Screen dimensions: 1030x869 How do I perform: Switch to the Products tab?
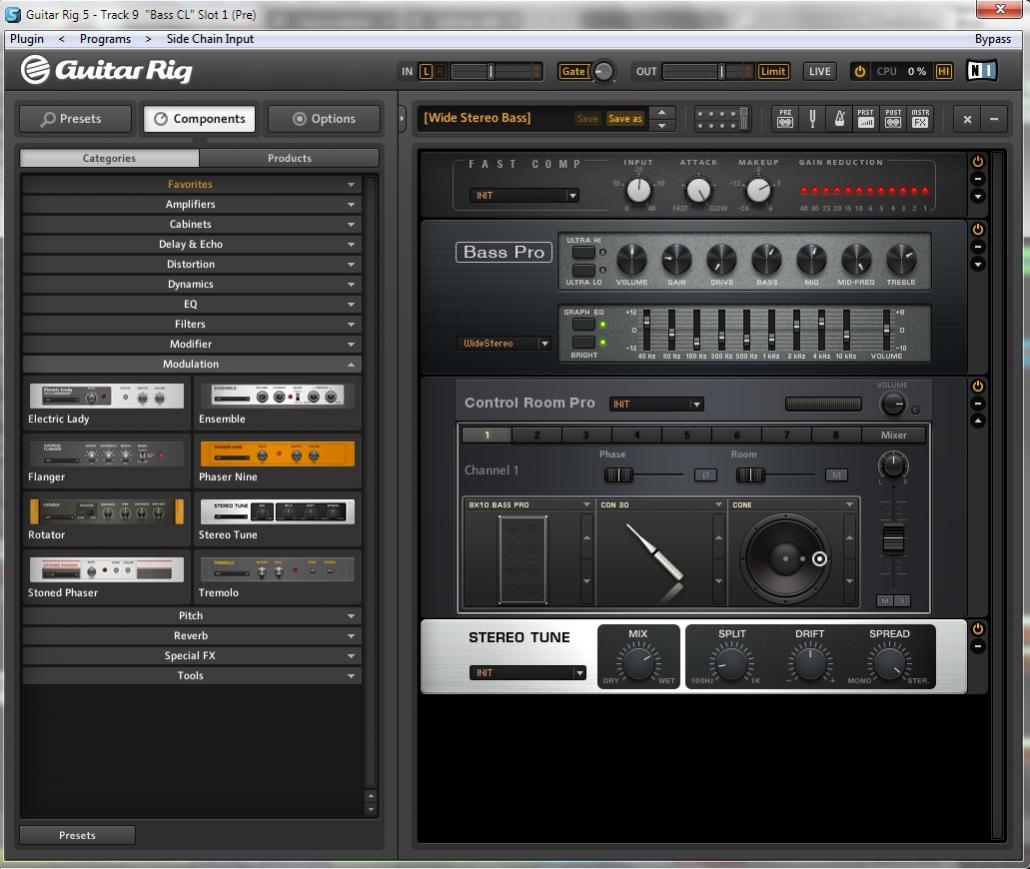(x=289, y=158)
